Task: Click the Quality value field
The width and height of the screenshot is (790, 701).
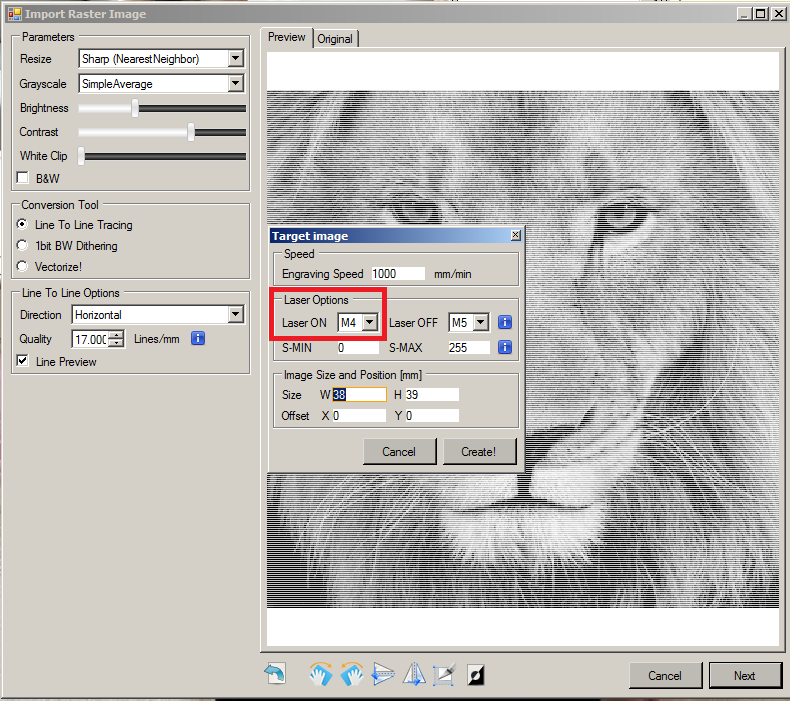Action: 91,339
